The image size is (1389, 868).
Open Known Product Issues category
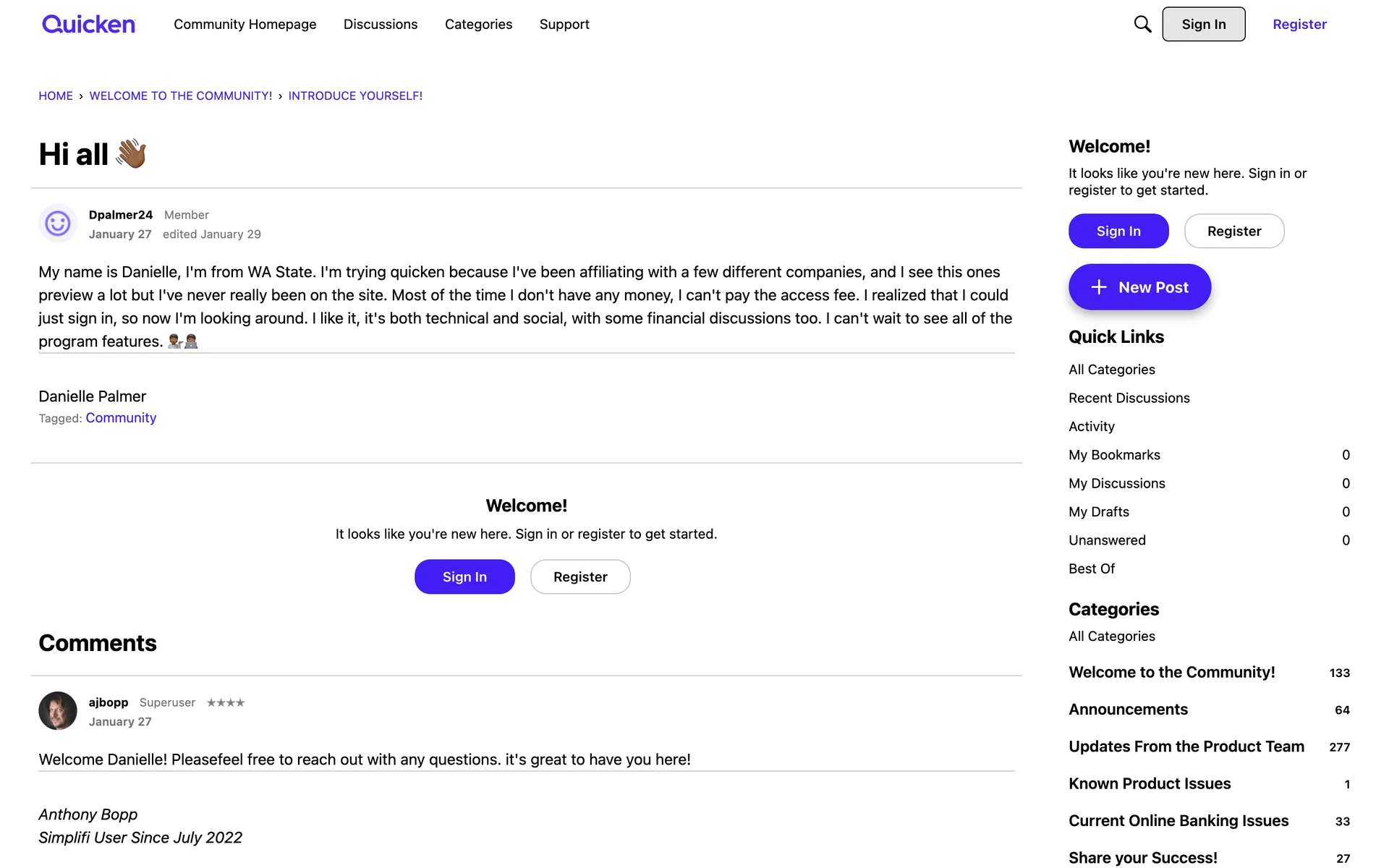[x=1150, y=783]
